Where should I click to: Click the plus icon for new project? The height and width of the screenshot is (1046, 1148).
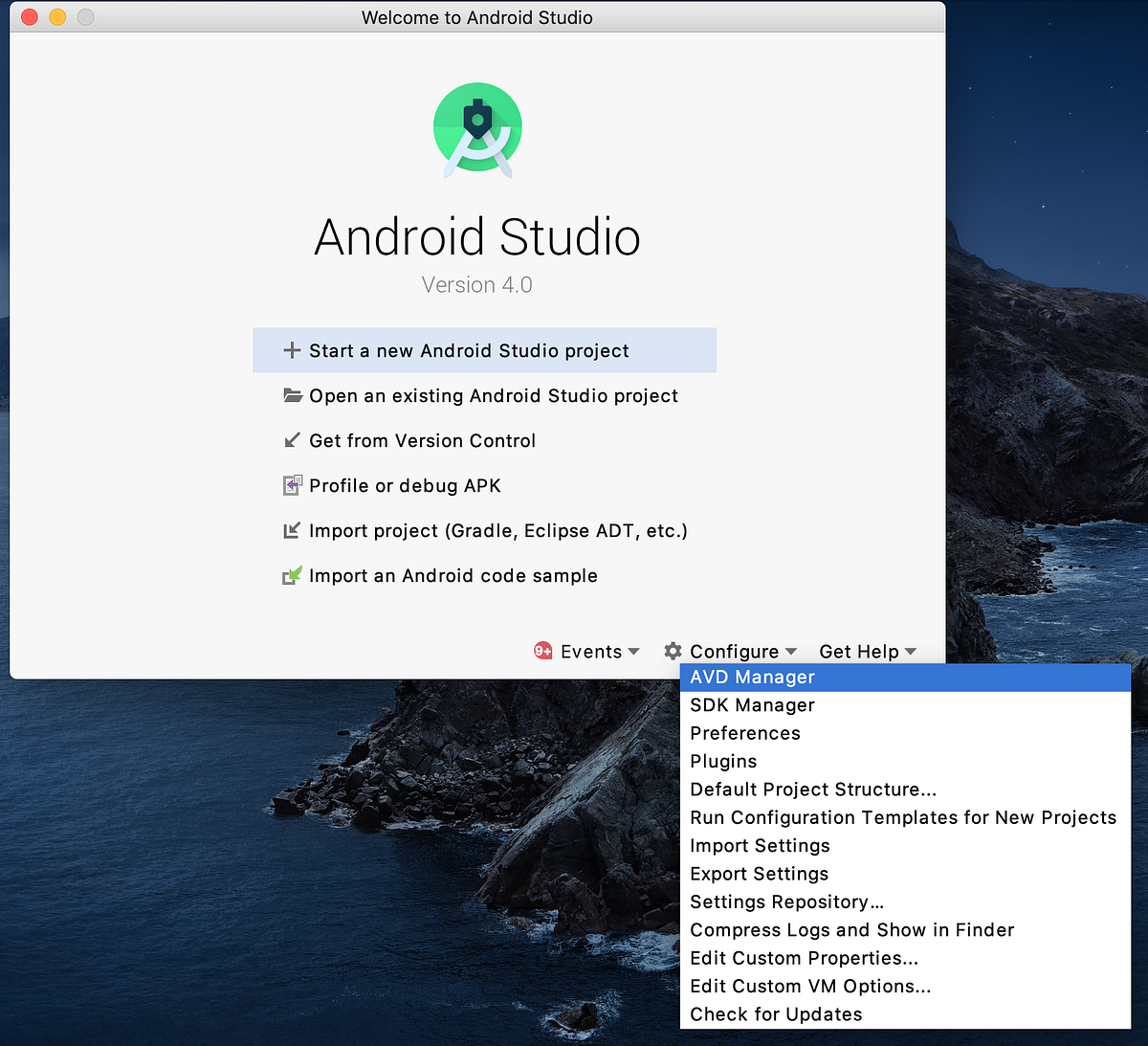tap(292, 350)
